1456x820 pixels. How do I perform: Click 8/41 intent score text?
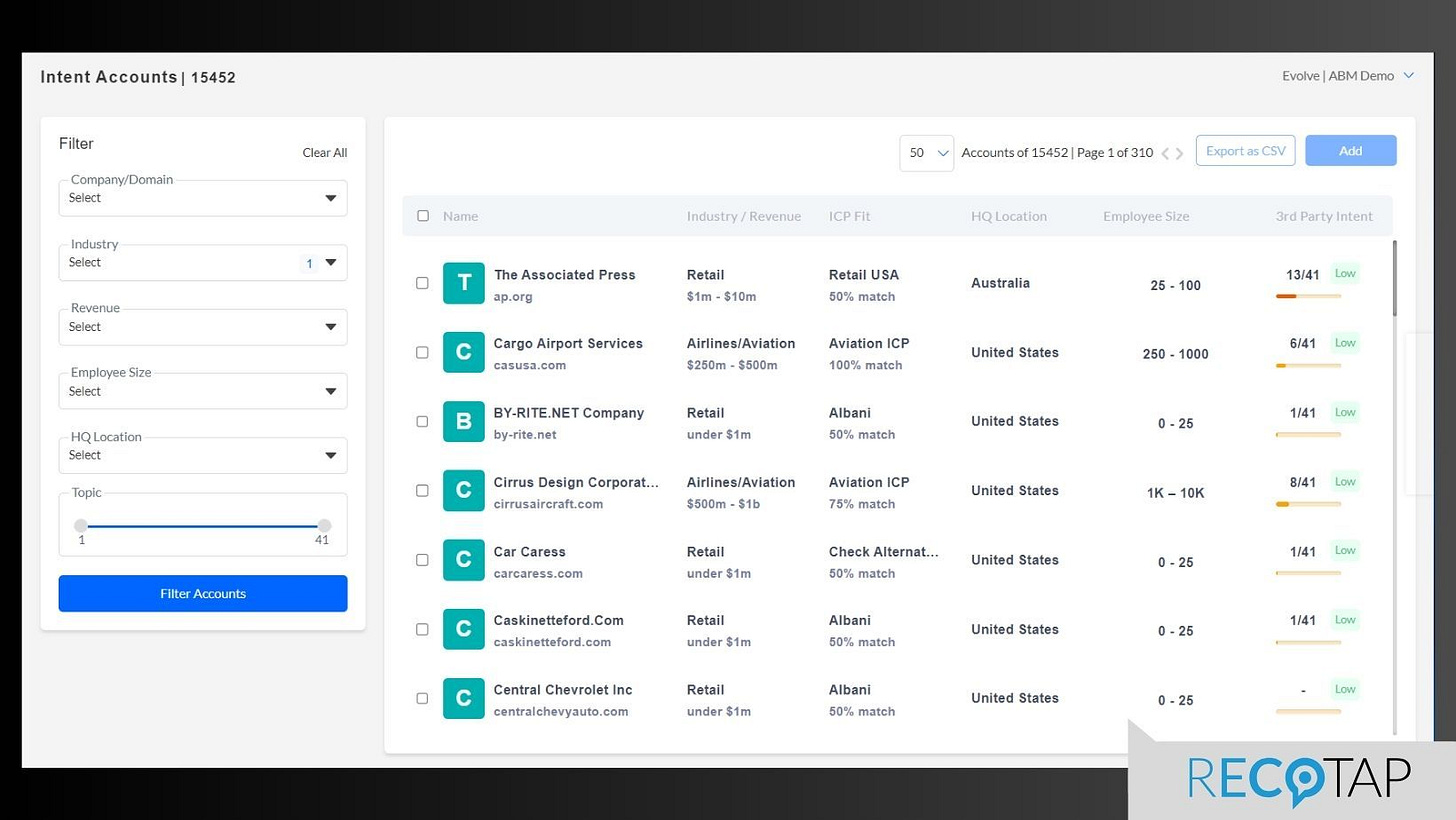(x=1303, y=482)
